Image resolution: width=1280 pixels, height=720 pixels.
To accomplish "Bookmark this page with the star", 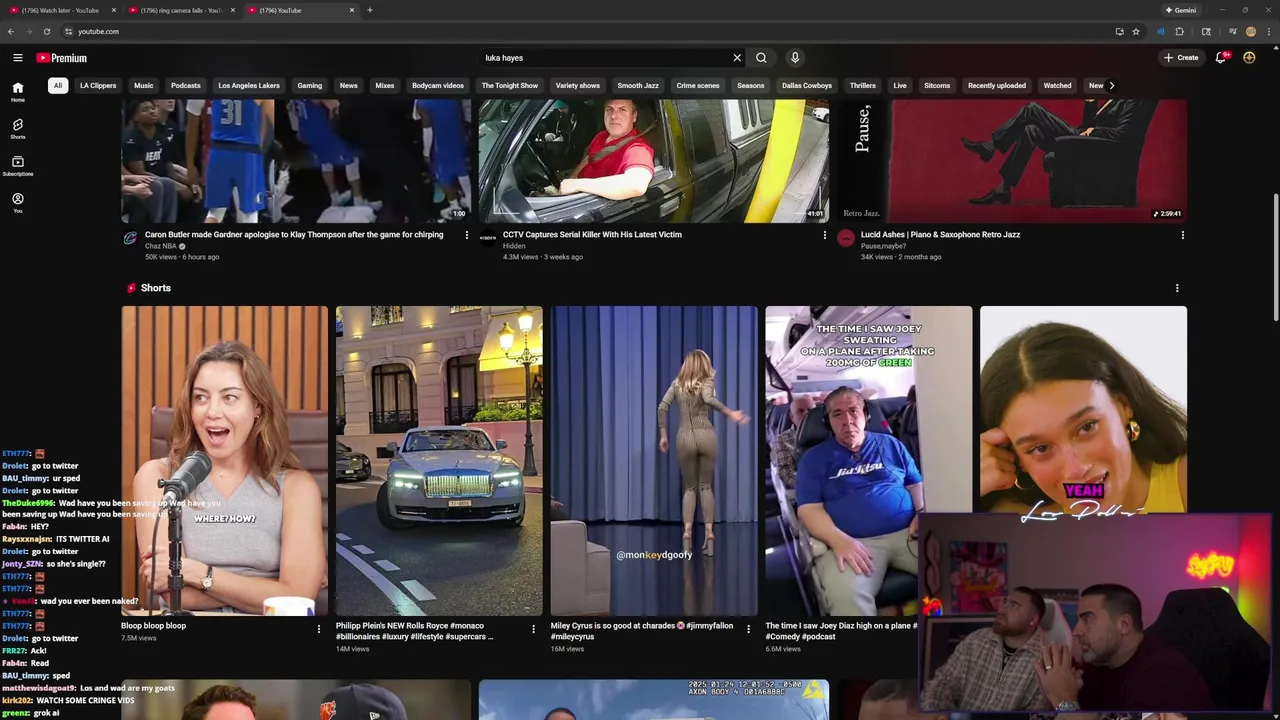I will click(x=1136, y=31).
